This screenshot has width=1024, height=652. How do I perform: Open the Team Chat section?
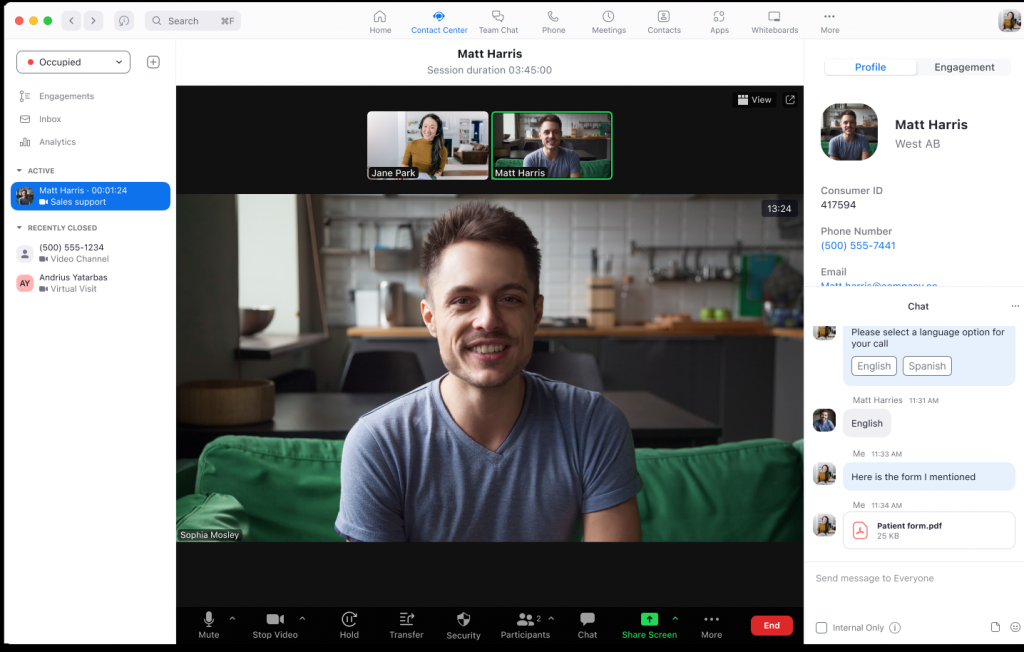[498, 21]
